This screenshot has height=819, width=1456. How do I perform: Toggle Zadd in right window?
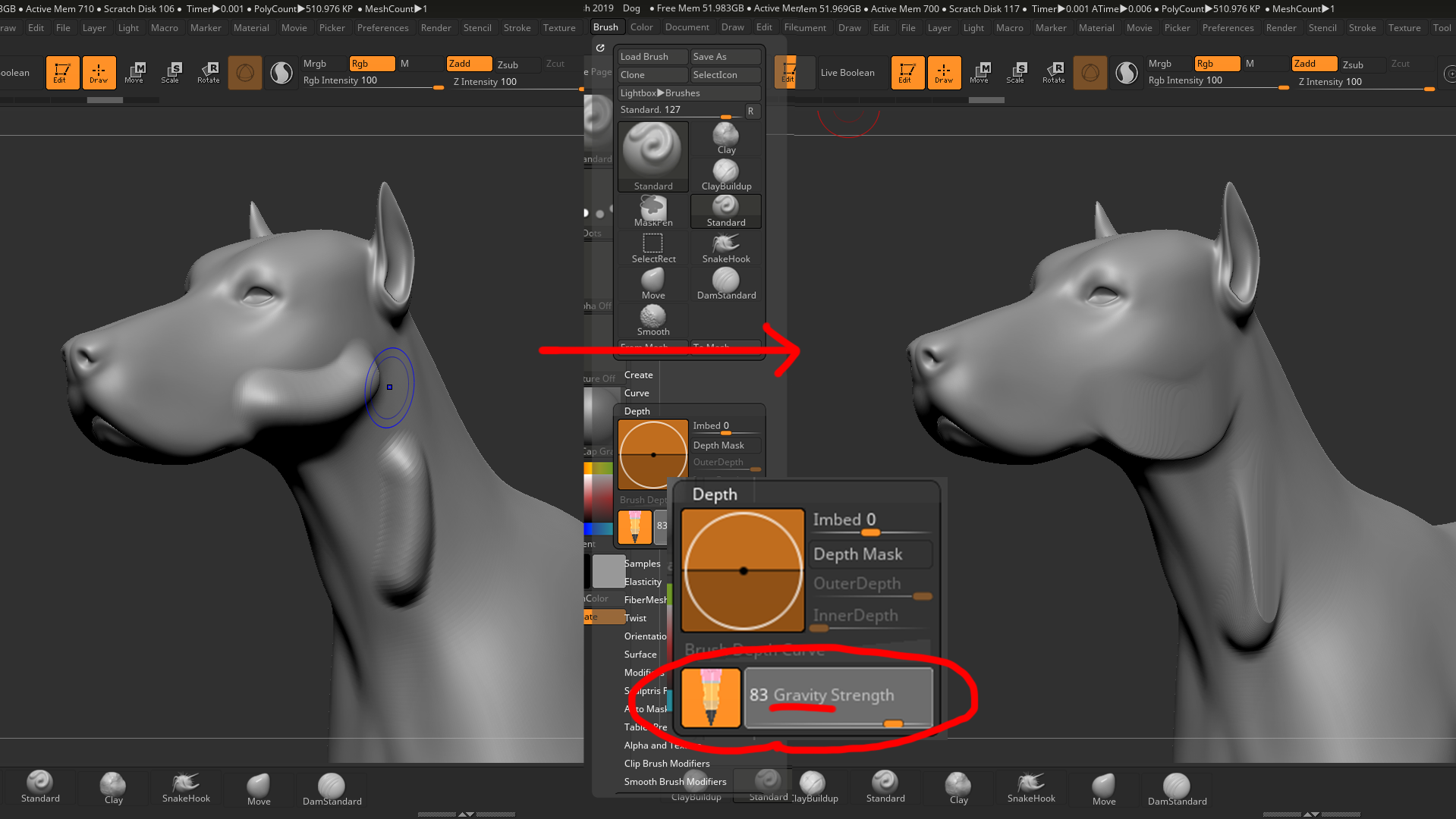(1314, 64)
